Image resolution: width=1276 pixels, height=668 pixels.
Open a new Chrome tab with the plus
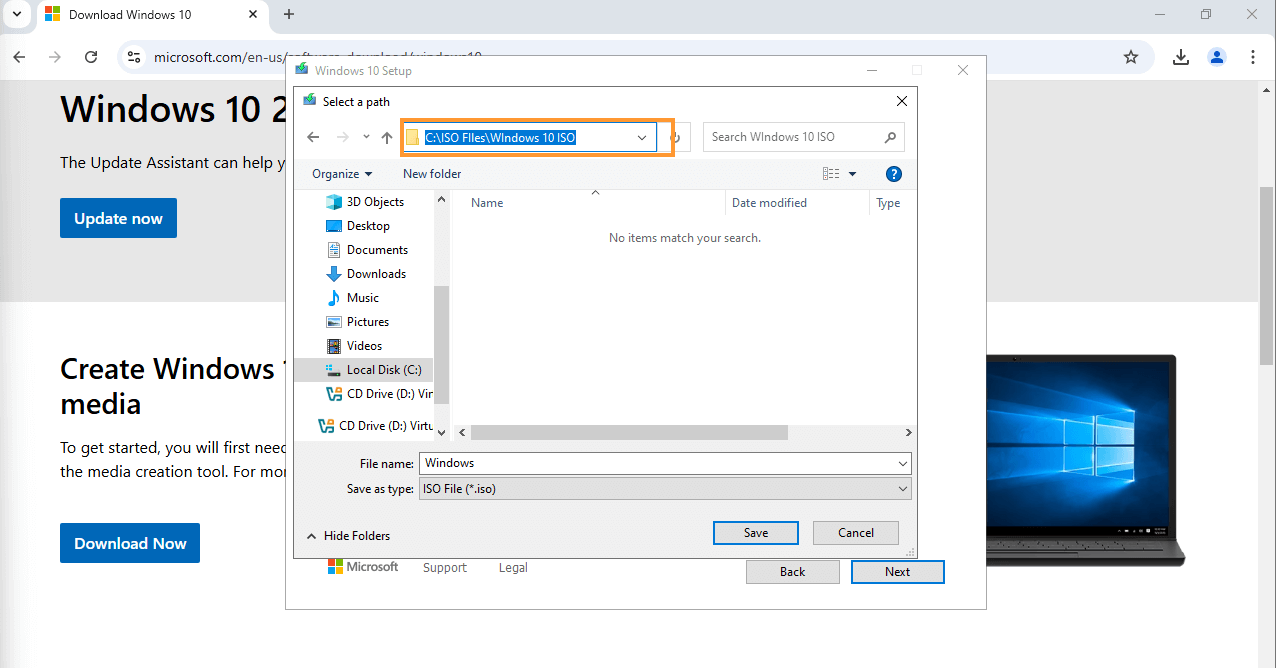point(289,14)
